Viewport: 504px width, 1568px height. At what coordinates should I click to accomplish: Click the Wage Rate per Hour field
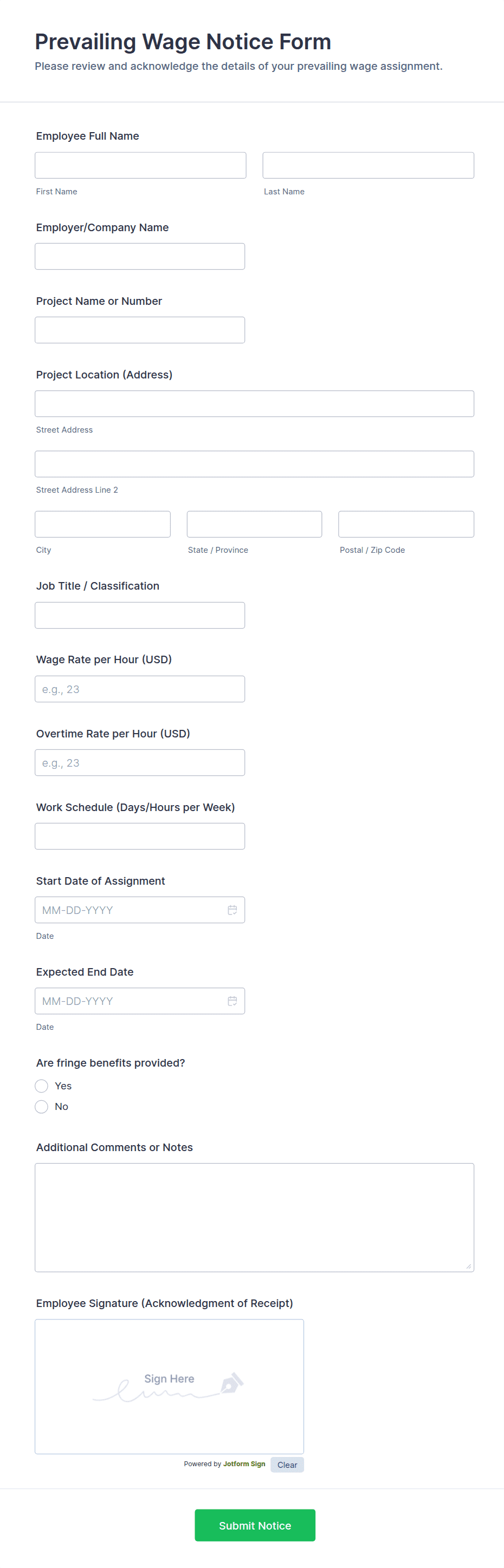140,689
